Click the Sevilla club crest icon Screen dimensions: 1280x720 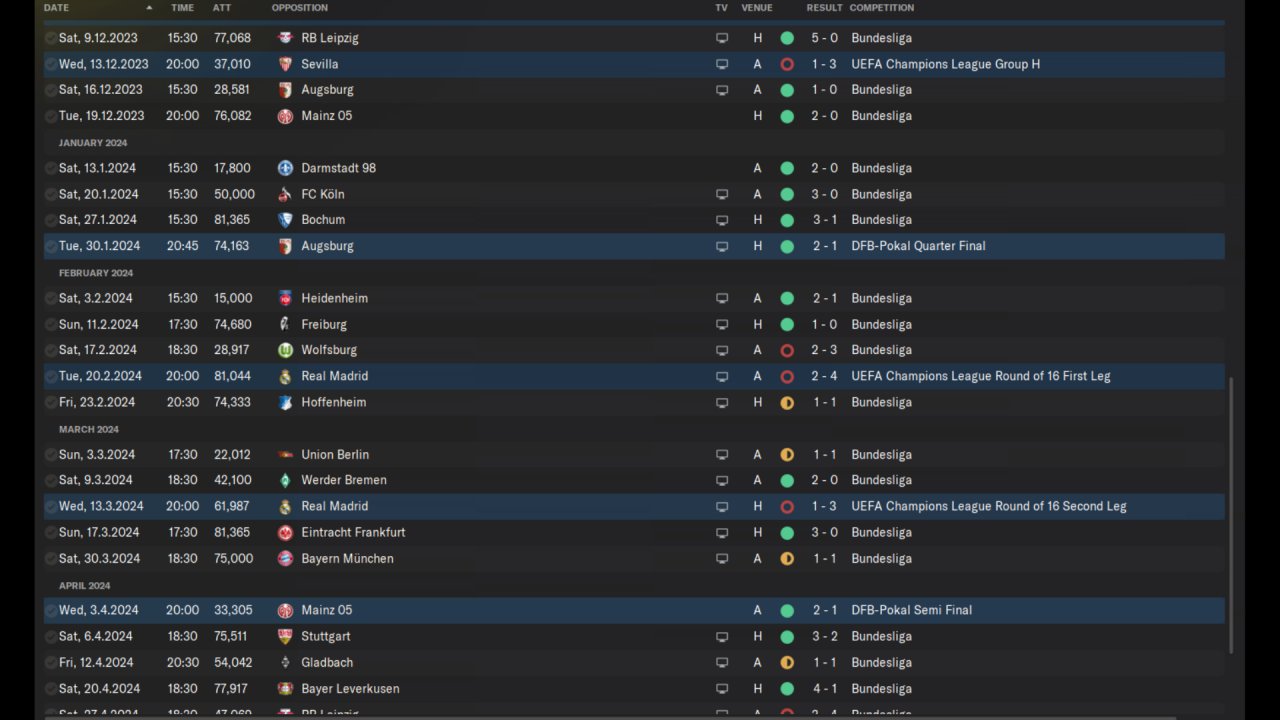coord(285,64)
